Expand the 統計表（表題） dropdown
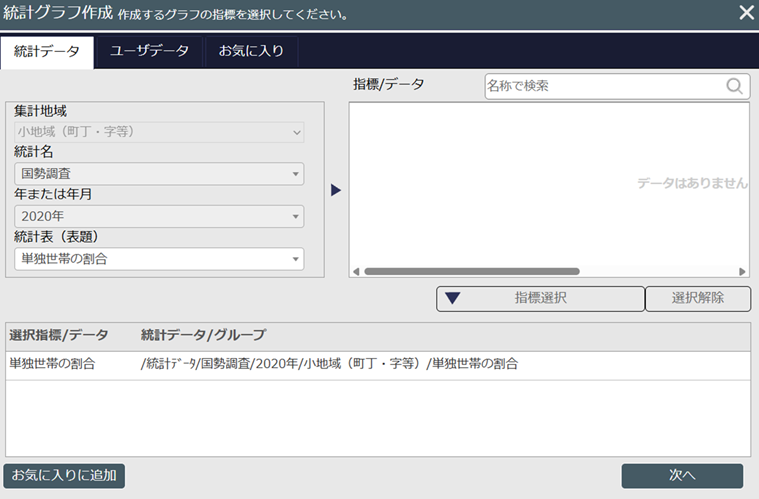Screen dimensions: 759x499 click(160, 259)
